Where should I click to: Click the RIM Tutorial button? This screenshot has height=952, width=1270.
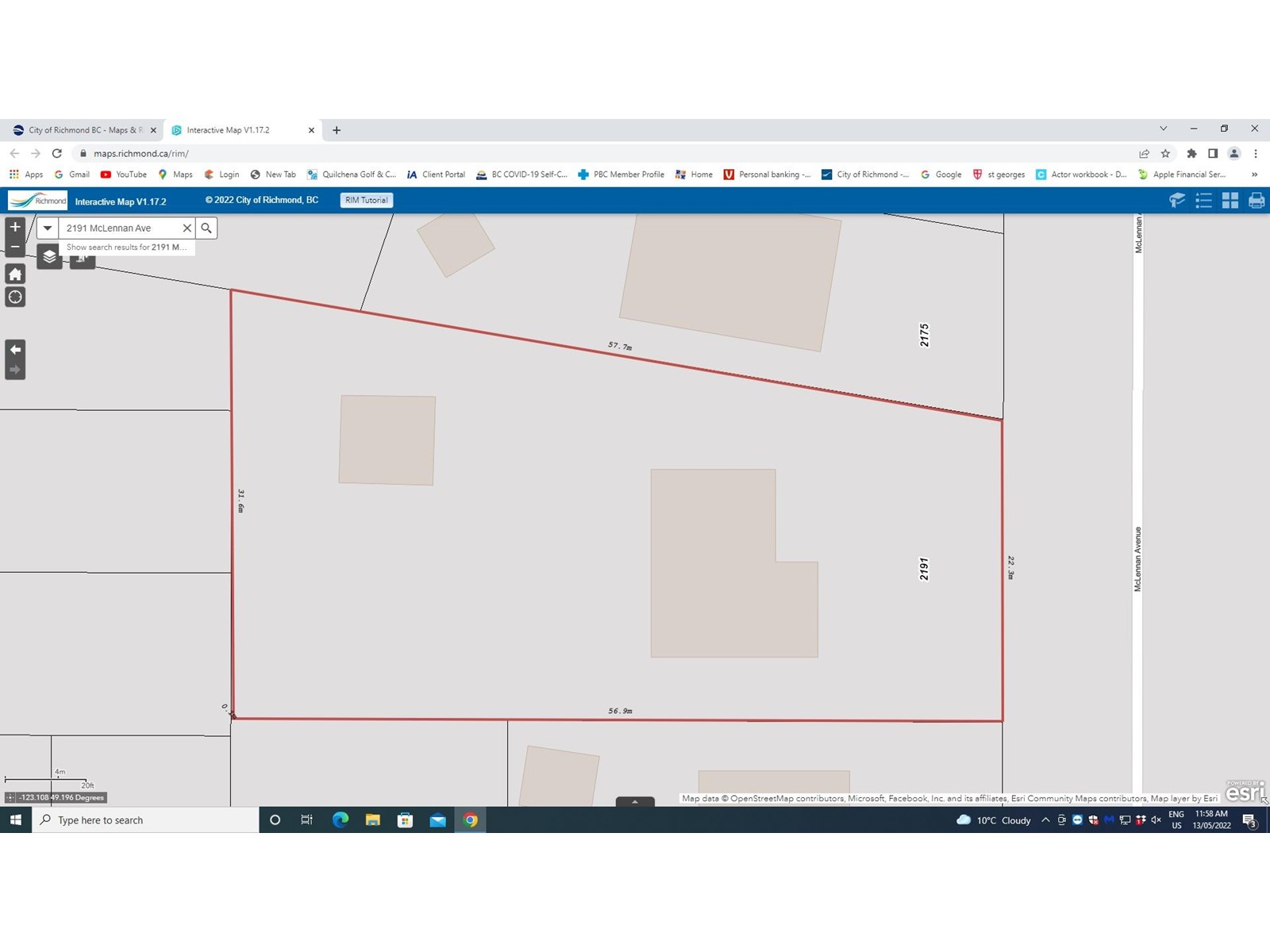(x=366, y=201)
